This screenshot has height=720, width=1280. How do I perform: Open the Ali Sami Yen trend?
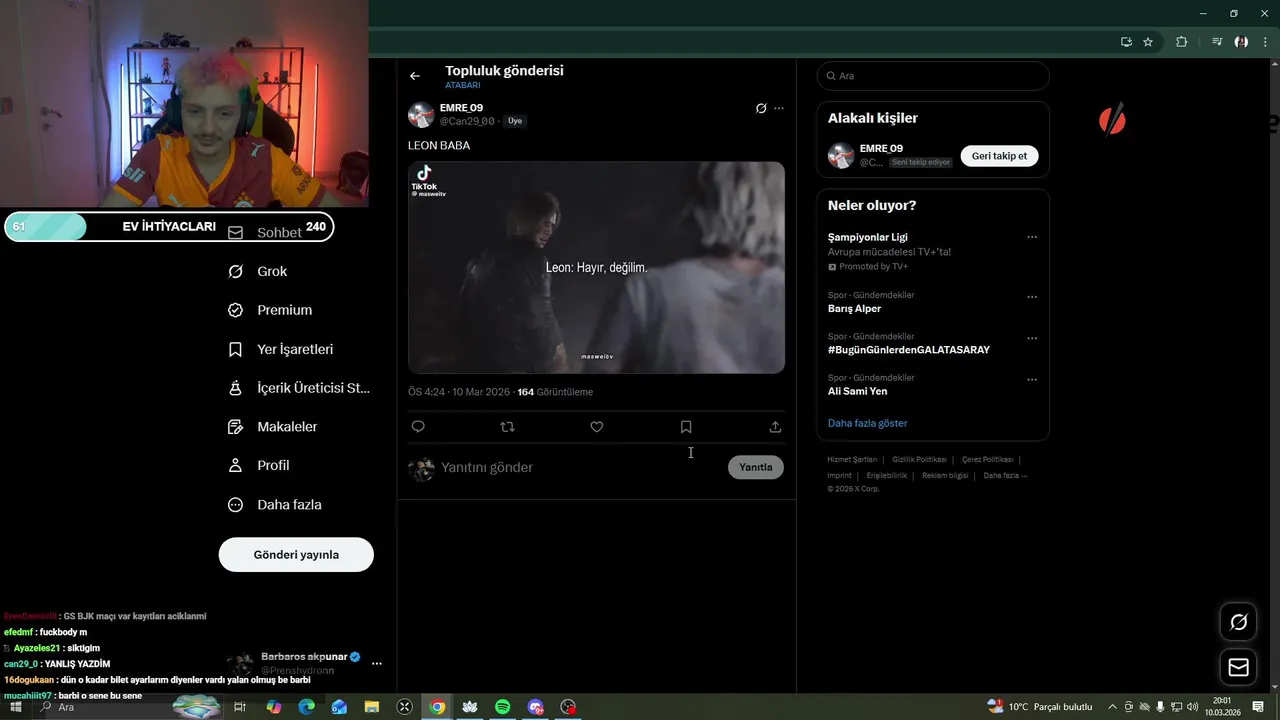coord(858,391)
